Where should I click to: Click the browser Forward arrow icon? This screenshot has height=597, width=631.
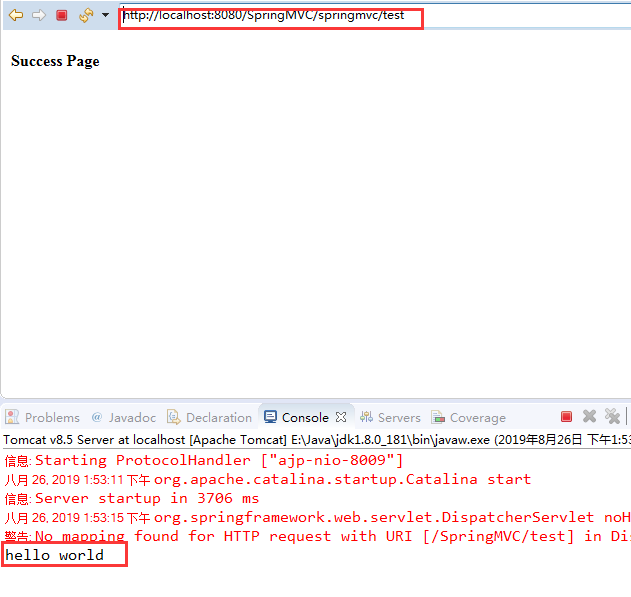[x=39, y=16]
